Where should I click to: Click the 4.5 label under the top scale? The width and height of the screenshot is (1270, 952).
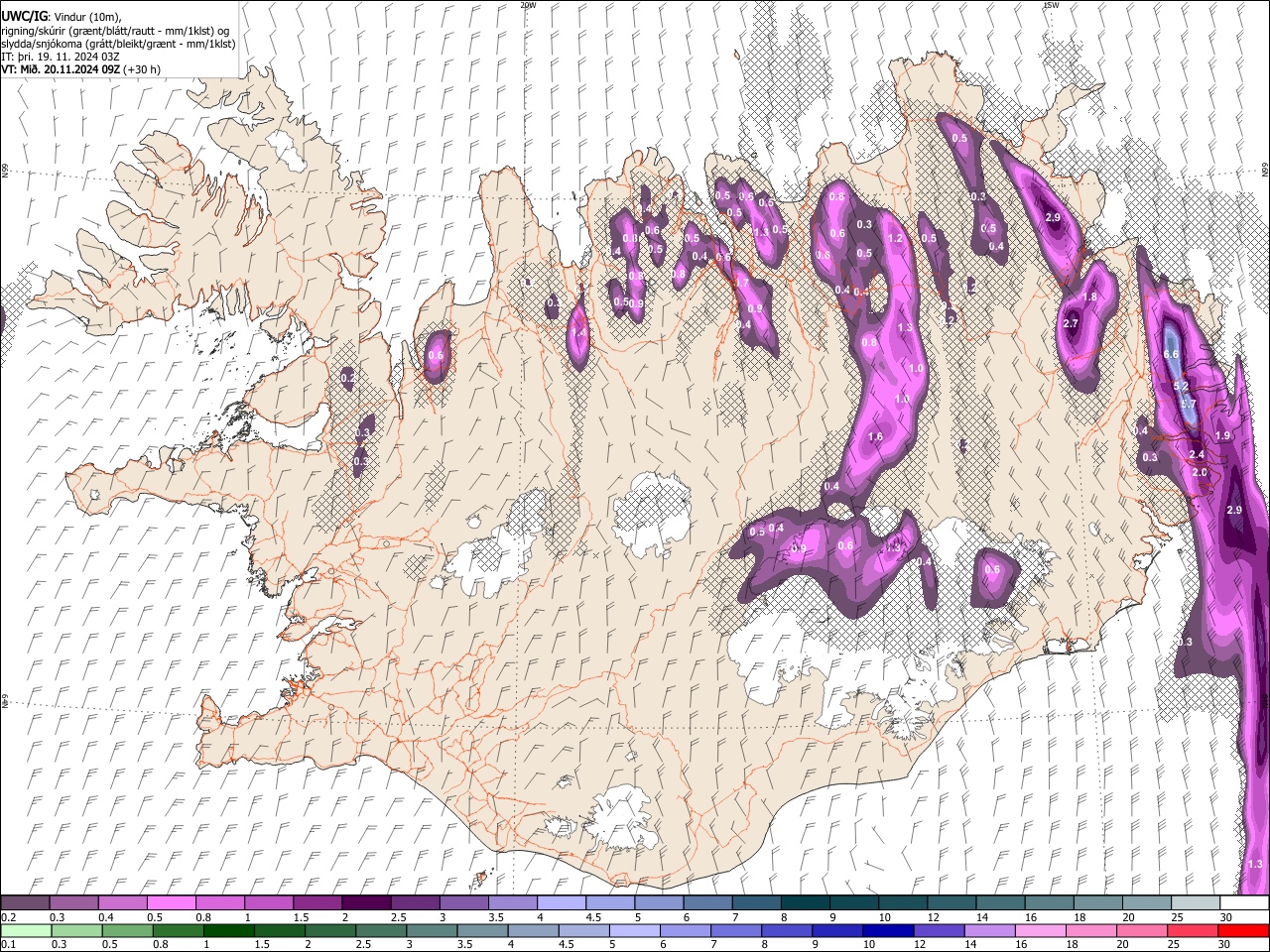click(593, 917)
